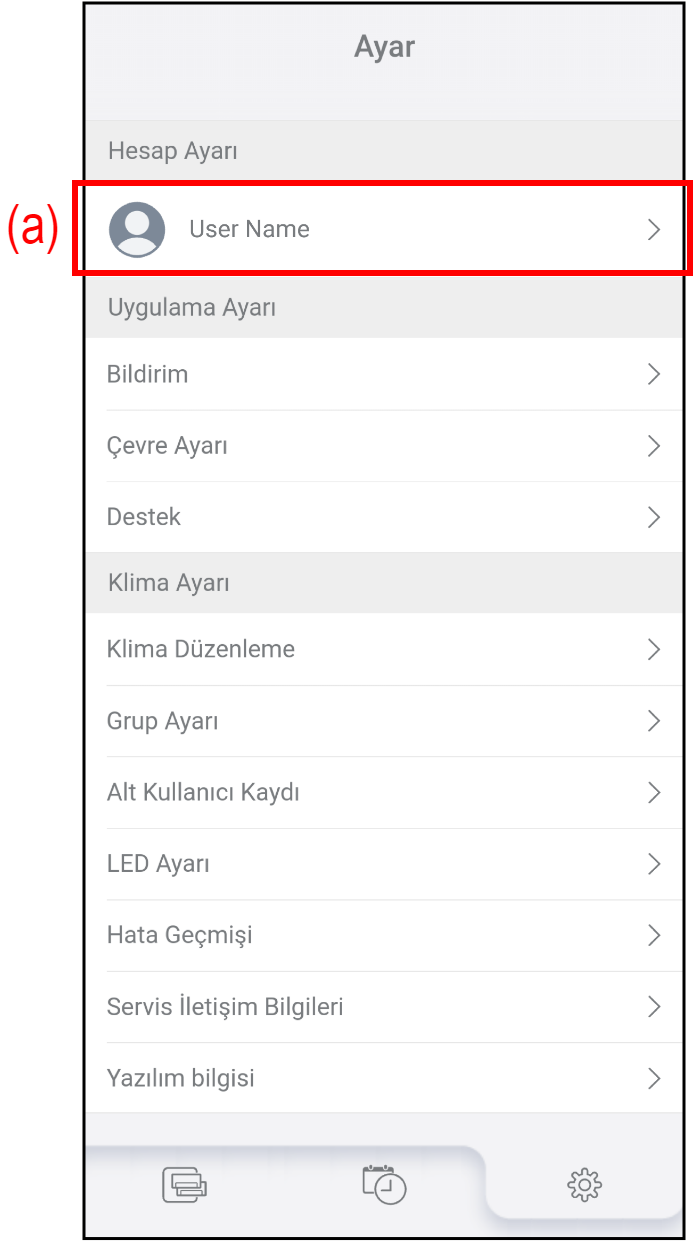Select Klima Düzenleme from the list
This screenshot has width=696, height=1243.
201,650
